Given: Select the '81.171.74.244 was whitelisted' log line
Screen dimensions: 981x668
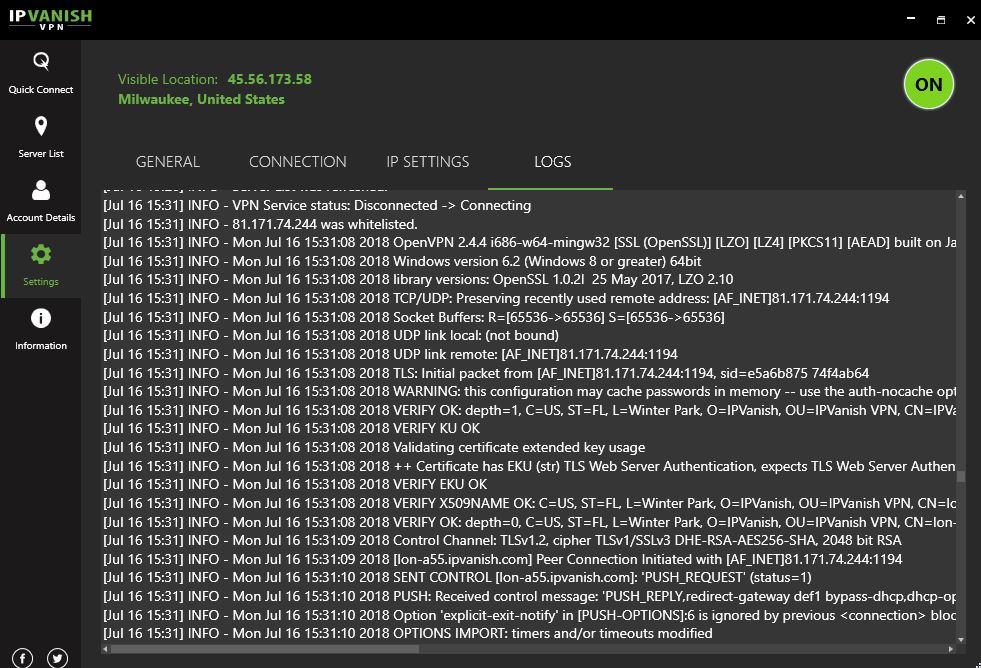Looking at the screenshot, I should (x=260, y=224).
